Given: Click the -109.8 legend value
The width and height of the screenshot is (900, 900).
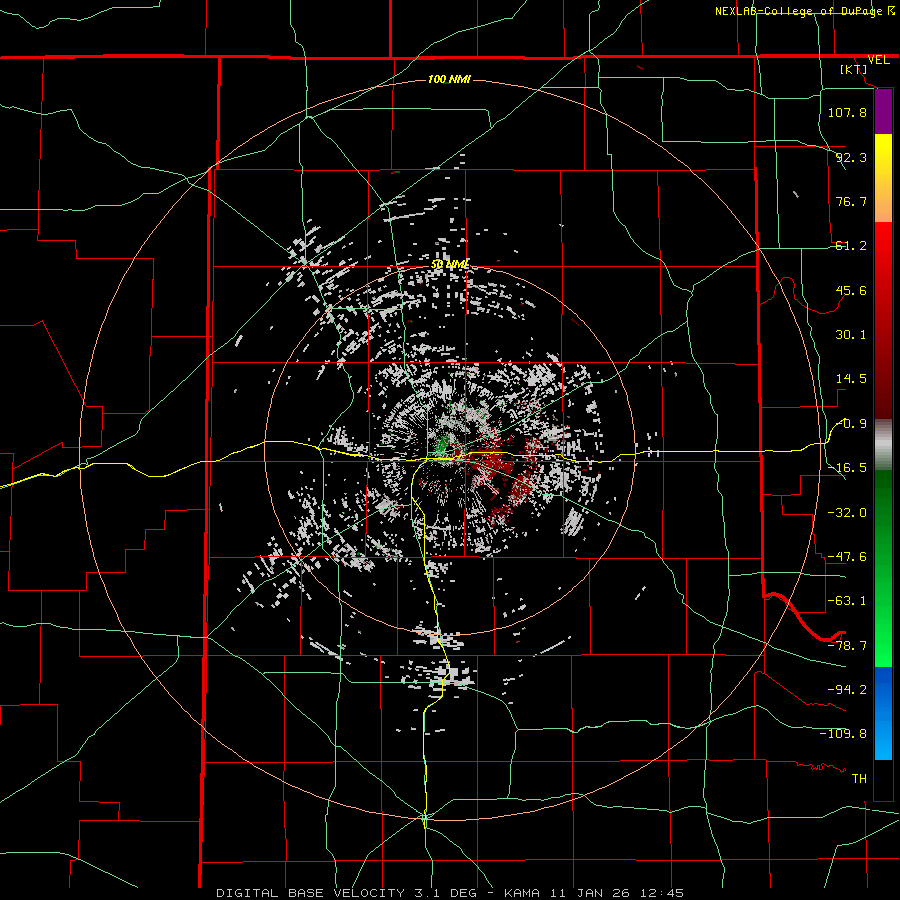Looking at the screenshot, I should 843,734.
